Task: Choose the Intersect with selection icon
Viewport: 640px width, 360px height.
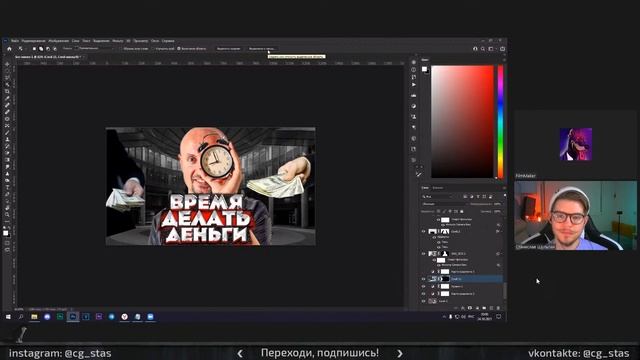Action: pos(55,49)
